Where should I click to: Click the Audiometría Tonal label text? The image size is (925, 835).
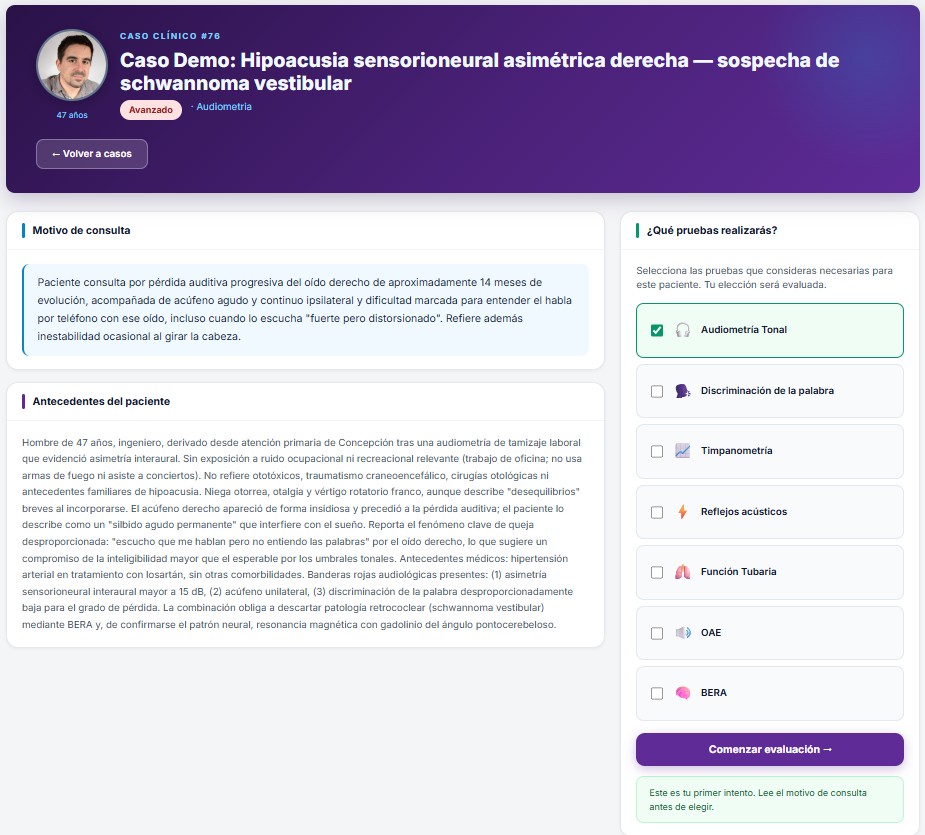pos(743,330)
